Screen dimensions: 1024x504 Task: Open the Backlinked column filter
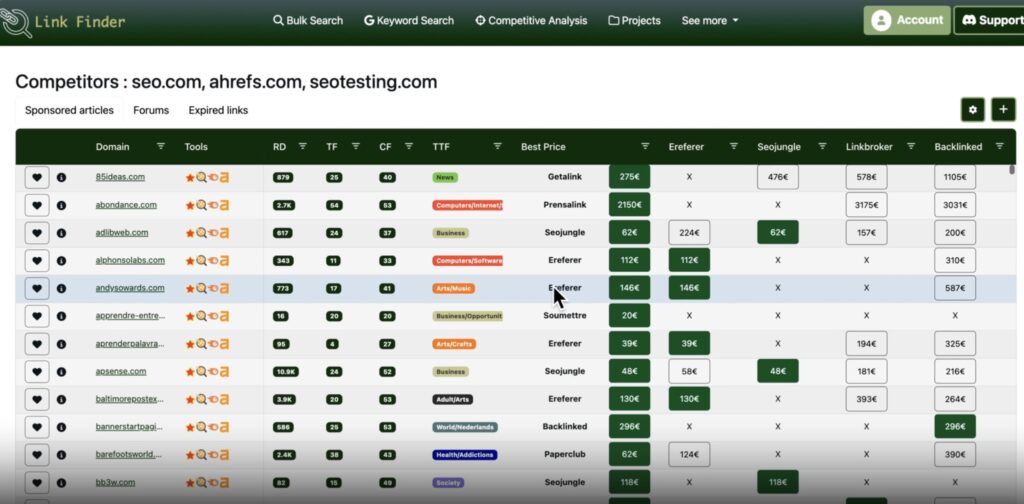pos(999,146)
